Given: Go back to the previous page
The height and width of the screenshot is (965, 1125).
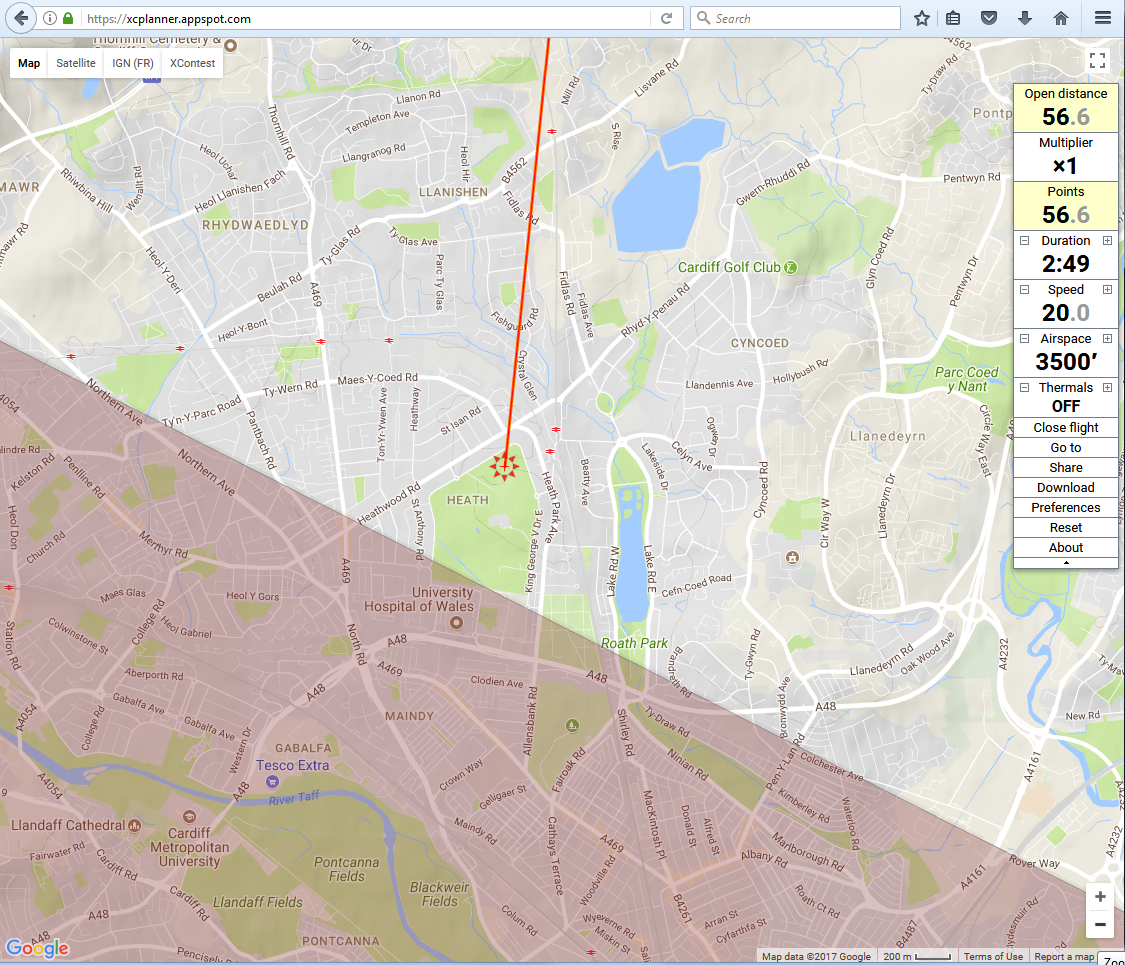Looking at the screenshot, I should tap(22, 18).
